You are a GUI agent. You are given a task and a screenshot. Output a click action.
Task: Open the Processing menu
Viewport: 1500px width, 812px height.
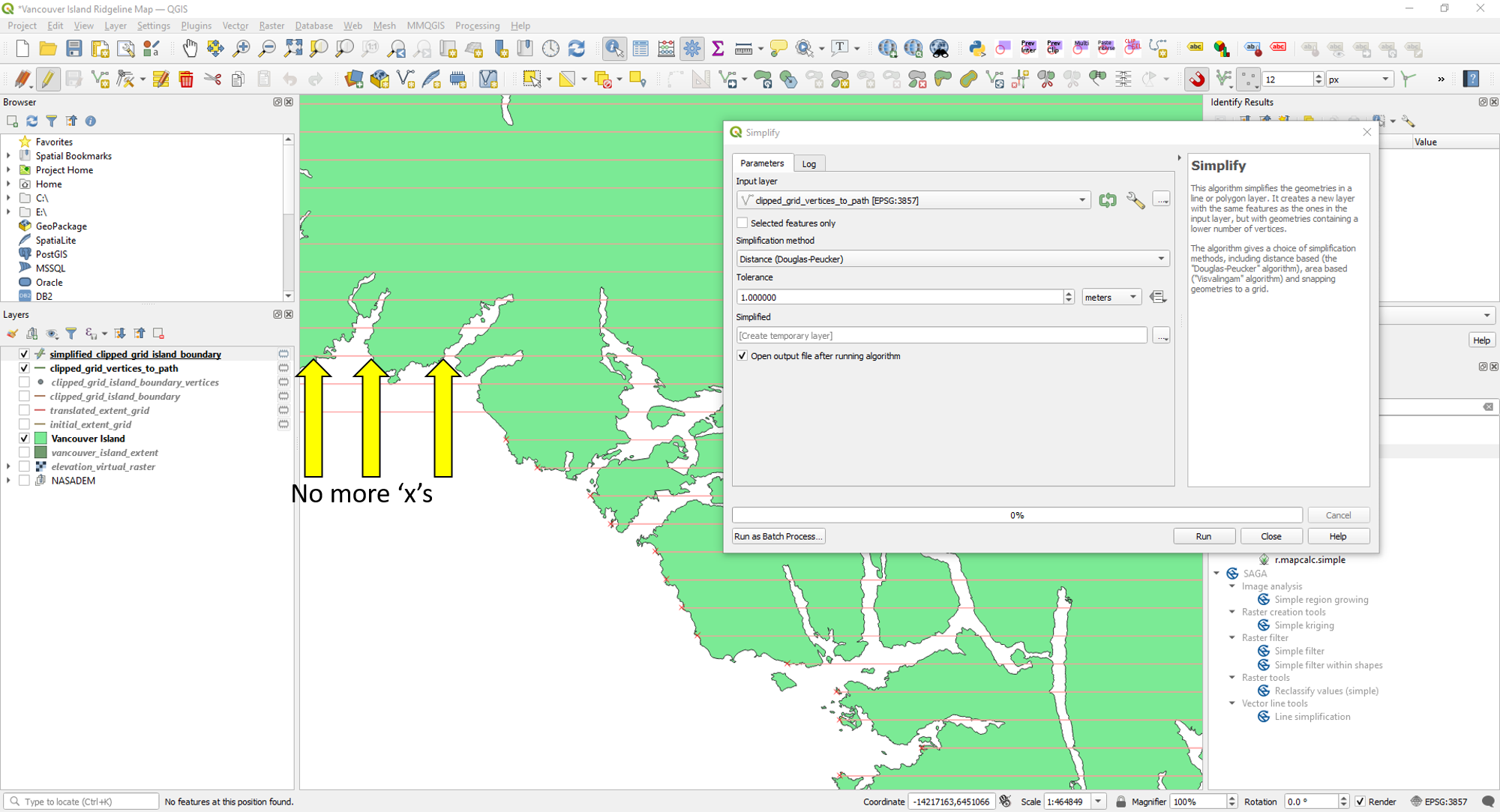click(477, 25)
